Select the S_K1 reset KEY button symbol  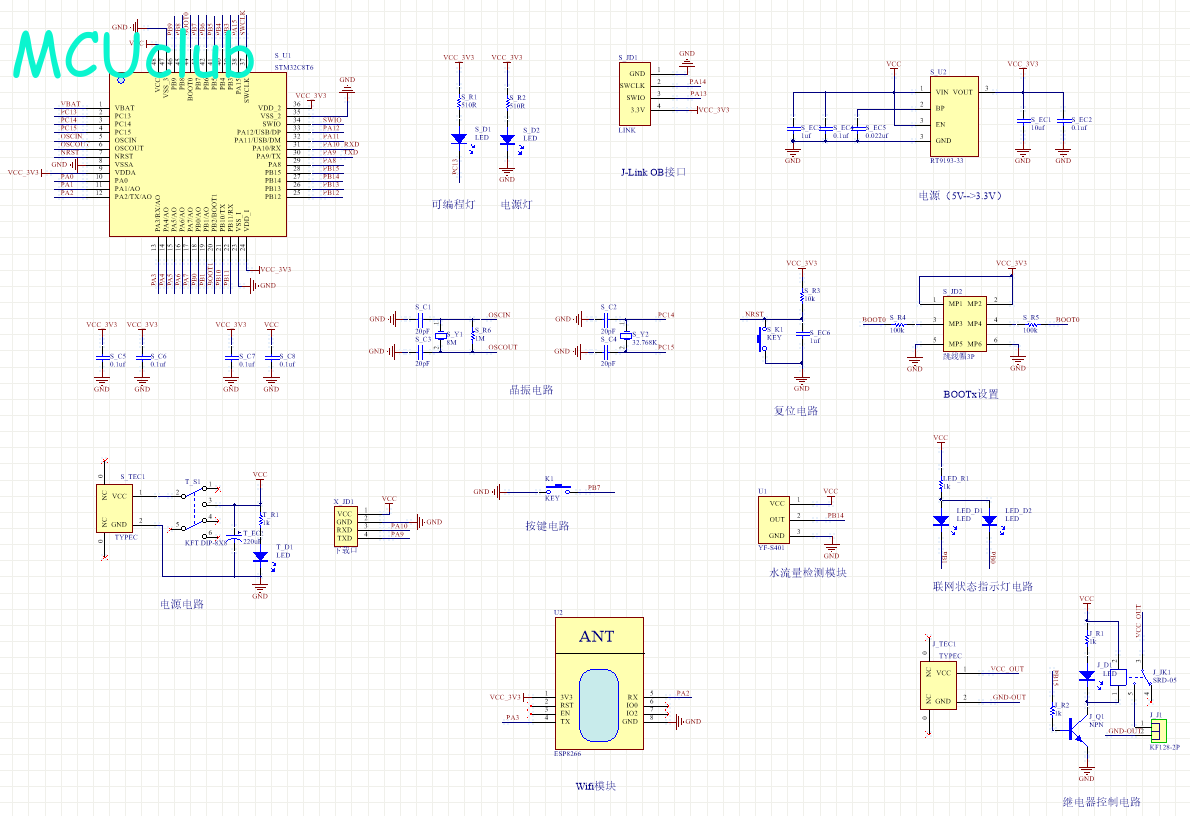[762, 338]
